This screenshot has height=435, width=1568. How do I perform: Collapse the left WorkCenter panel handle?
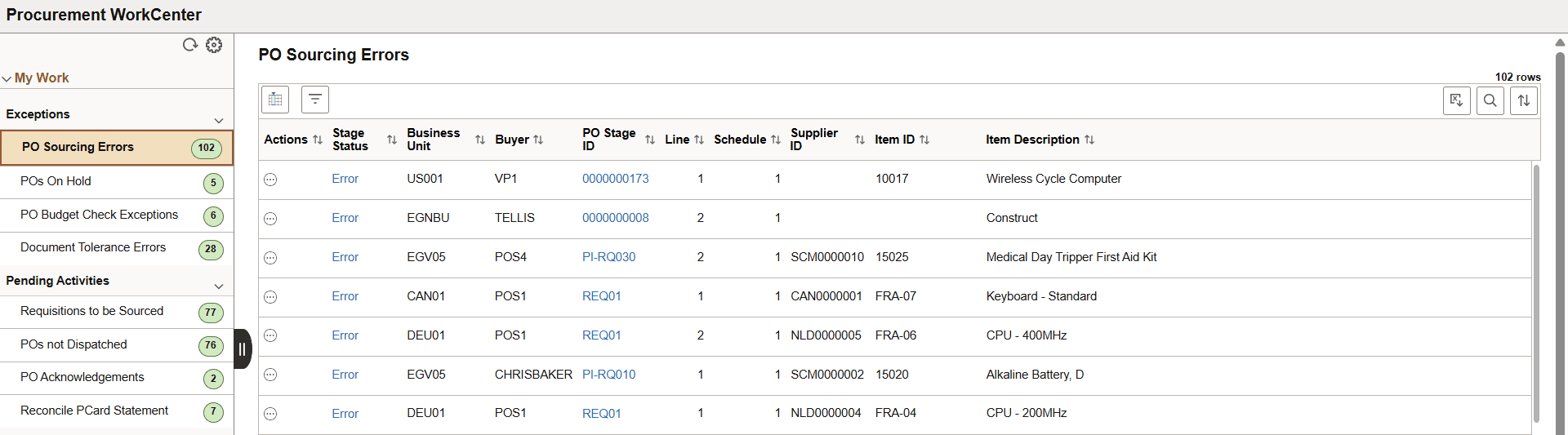click(243, 349)
